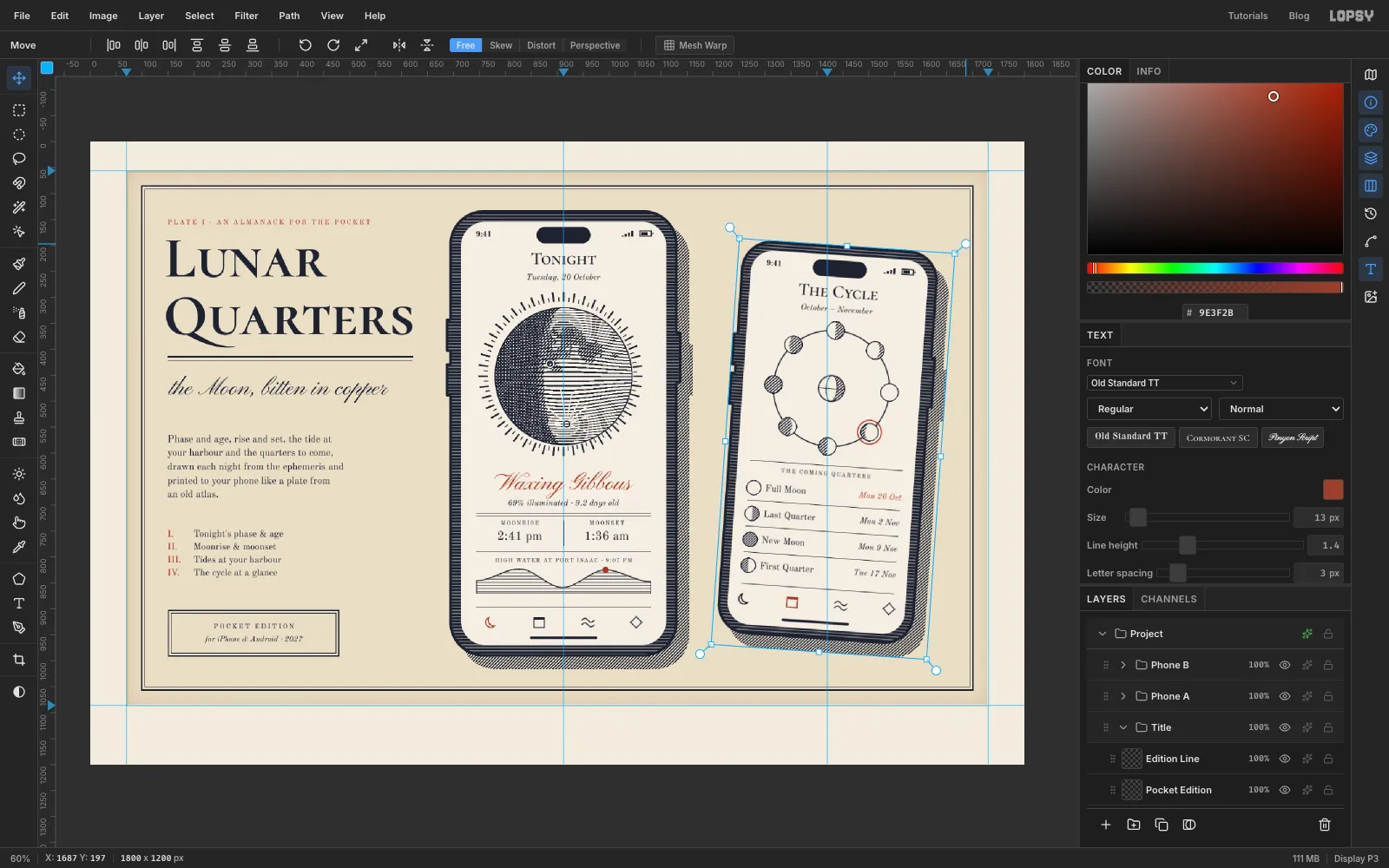Select the eyedropper tool
This screenshot has height=868, width=1389.
pyautogui.click(x=19, y=547)
